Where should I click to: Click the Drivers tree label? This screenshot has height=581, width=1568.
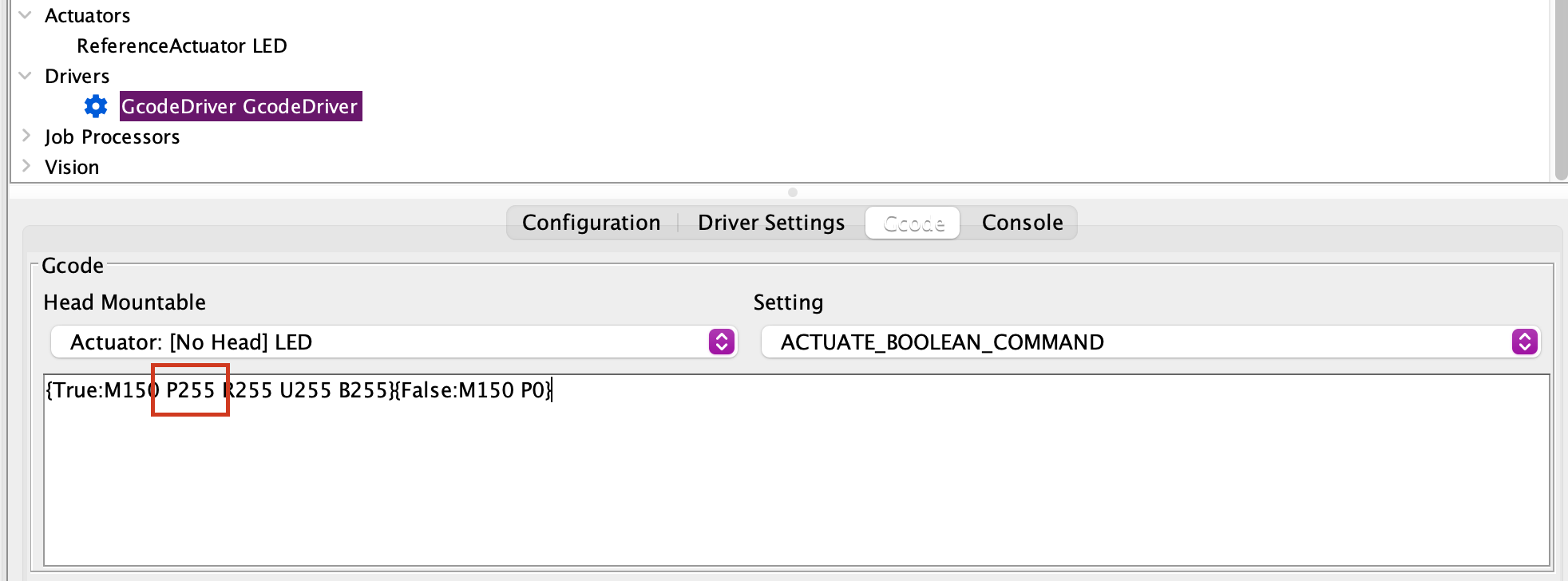[77, 76]
